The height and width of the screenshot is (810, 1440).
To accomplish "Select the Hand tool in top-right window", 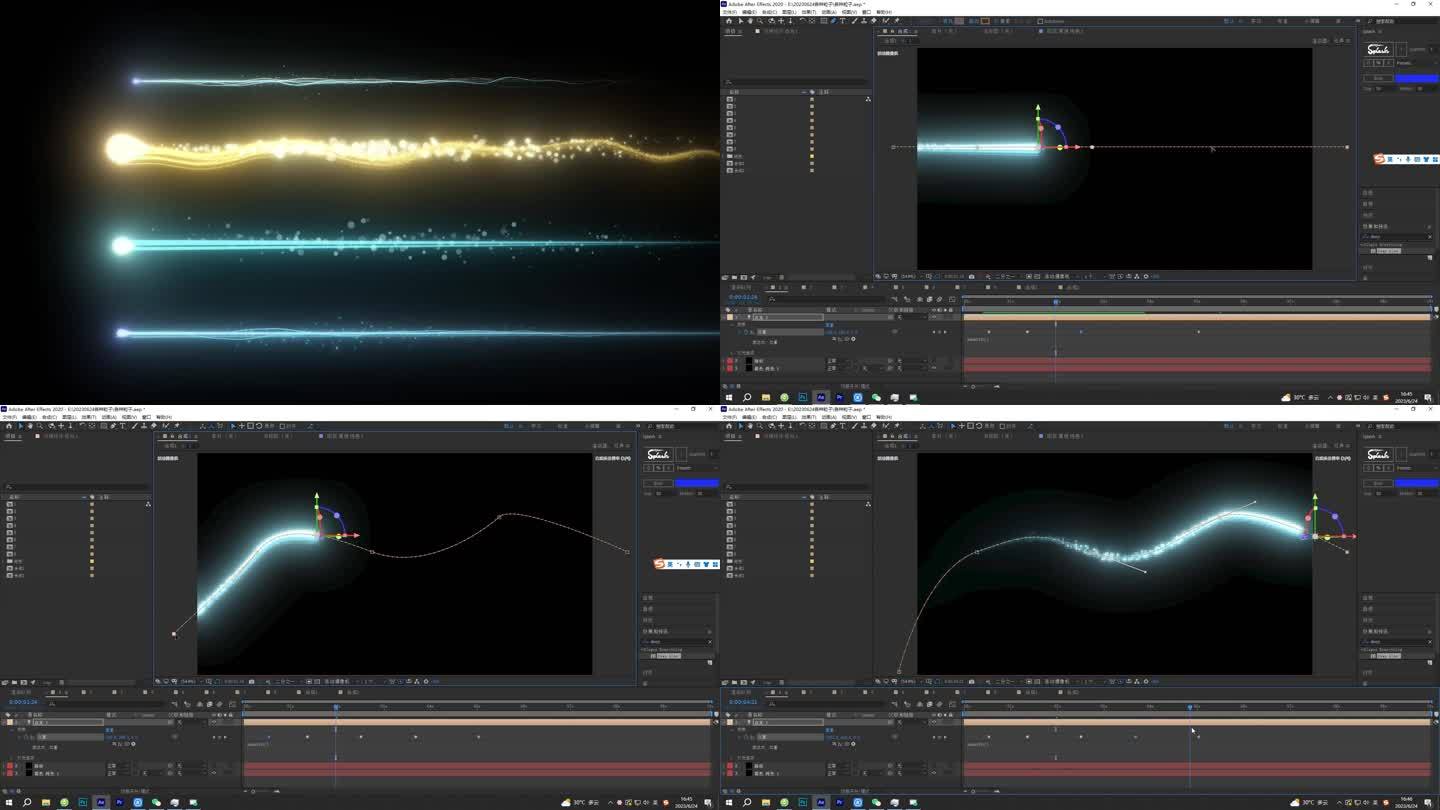I will click(x=750, y=21).
